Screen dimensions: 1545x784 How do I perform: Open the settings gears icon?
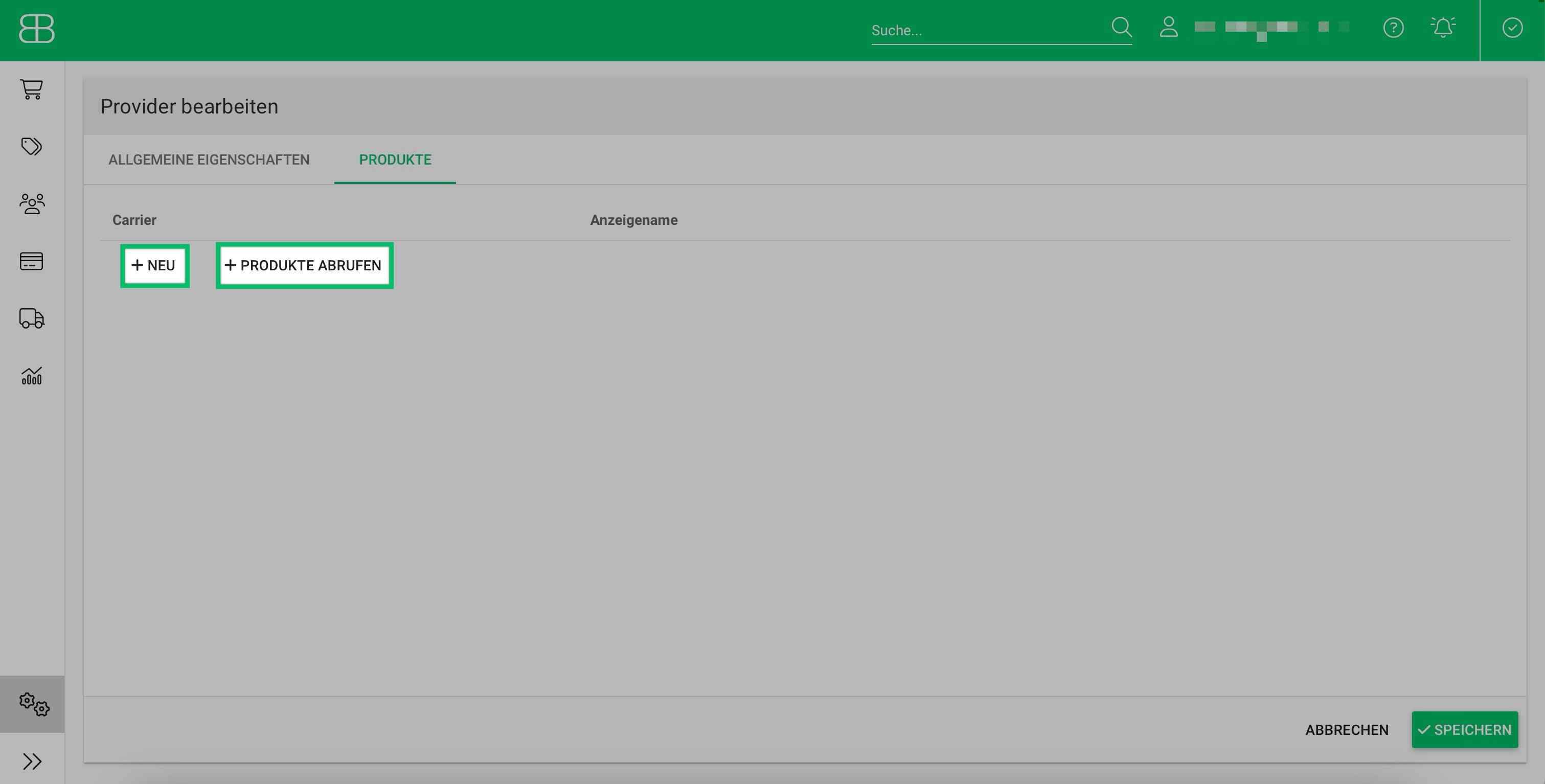[34, 704]
